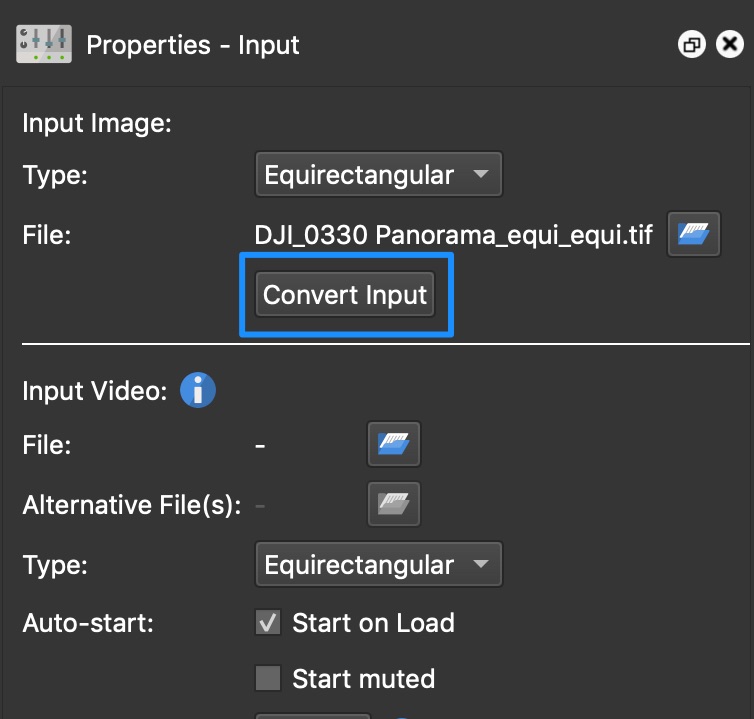This screenshot has height=719, width=754.
Task: Undock the Properties panel with float icon
Action: [x=691, y=44]
